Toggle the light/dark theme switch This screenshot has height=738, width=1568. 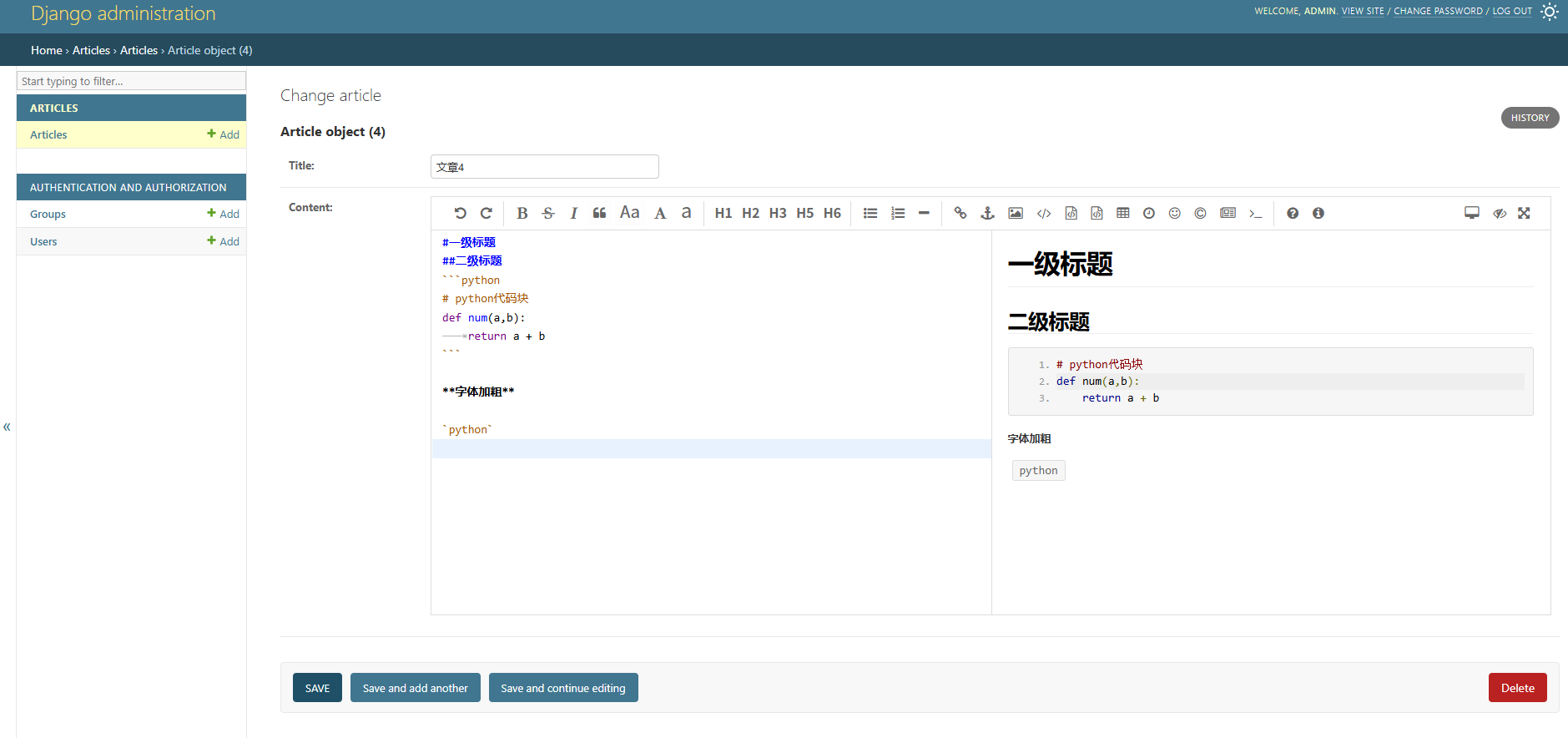(x=1550, y=12)
